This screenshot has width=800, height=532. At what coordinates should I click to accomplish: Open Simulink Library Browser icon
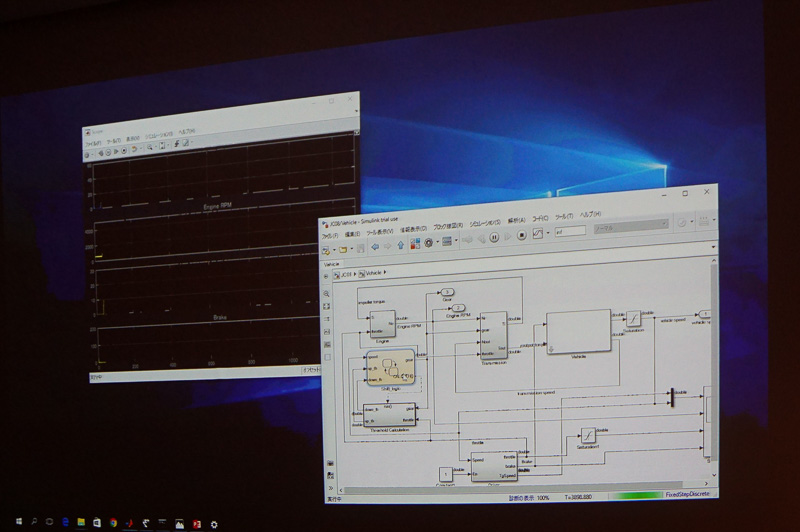415,243
